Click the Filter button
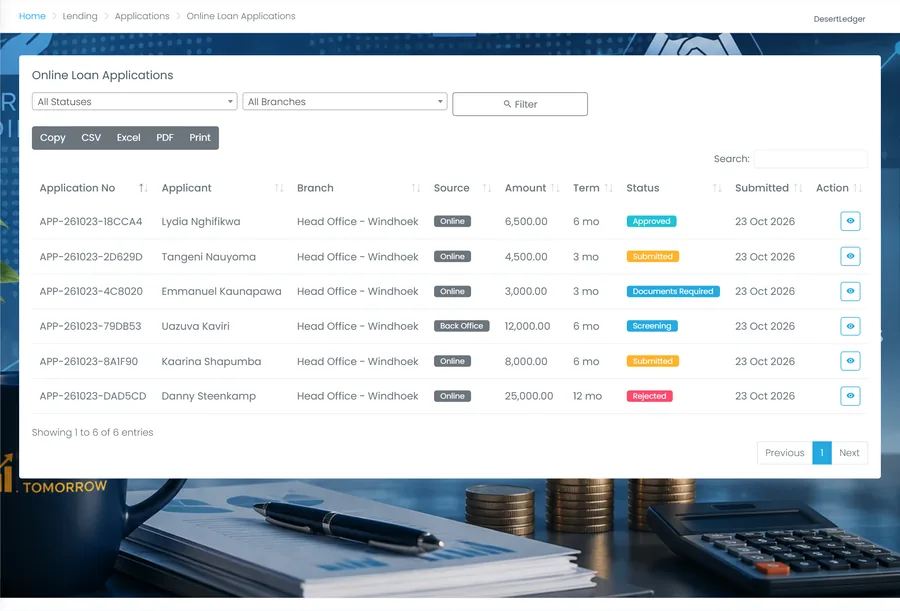This screenshot has height=611, width=900. click(520, 104)
